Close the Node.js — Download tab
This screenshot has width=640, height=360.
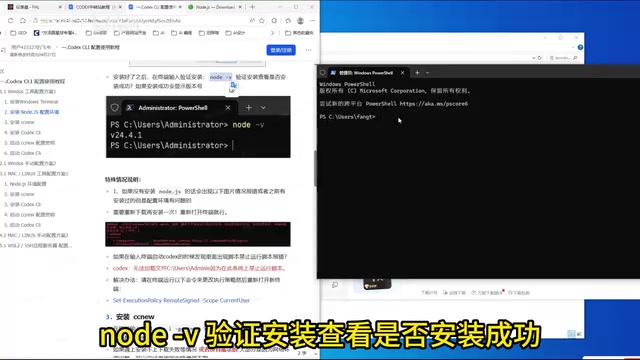pos(240,7)
